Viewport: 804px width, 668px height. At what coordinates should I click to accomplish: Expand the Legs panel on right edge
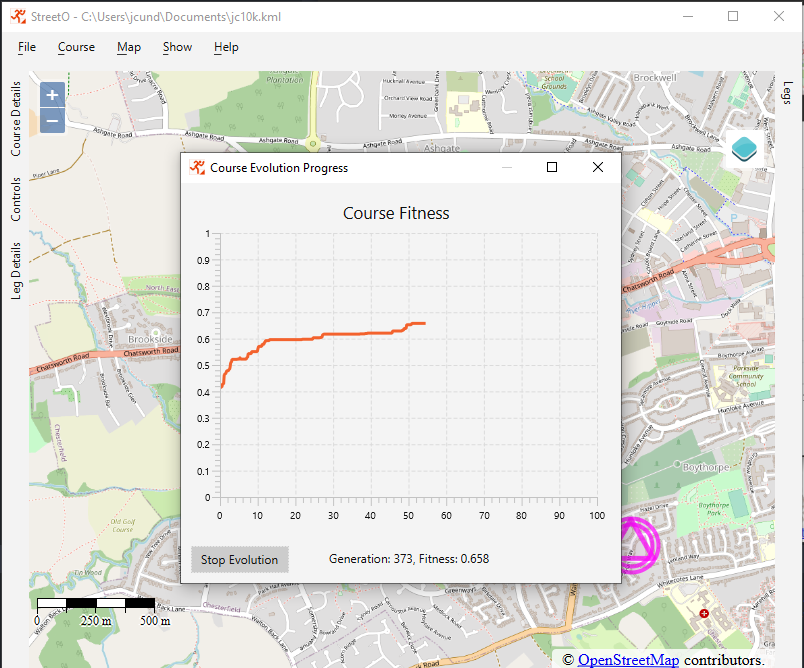tap(787, 94)
